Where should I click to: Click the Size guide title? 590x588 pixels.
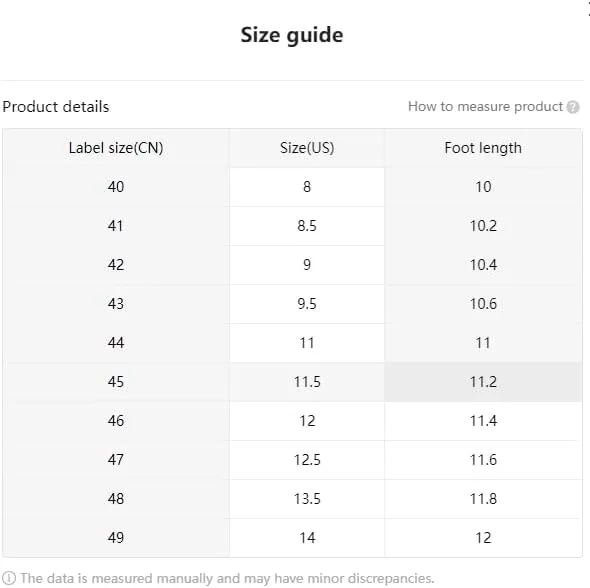coord(292,35)
